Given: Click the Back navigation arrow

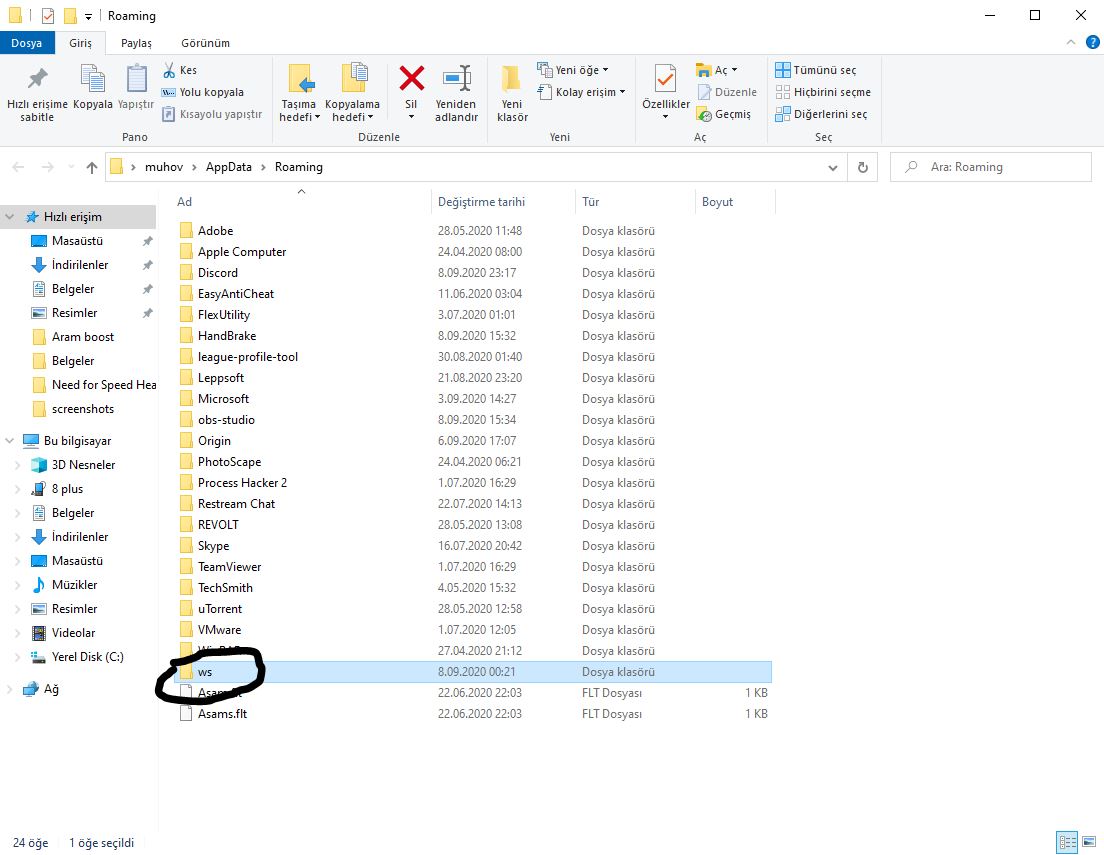Looking at the screenshot, I should coord(18,167).
